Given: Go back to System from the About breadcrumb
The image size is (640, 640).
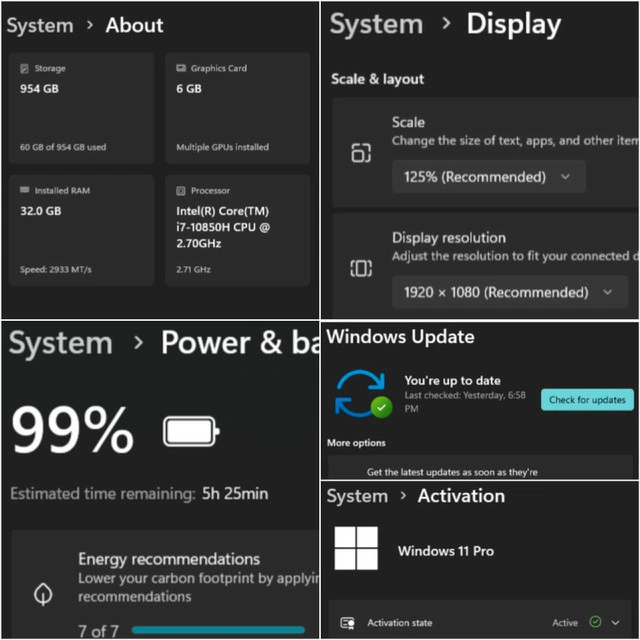Looking at the screenshot, I should click(x=40, y=26).
